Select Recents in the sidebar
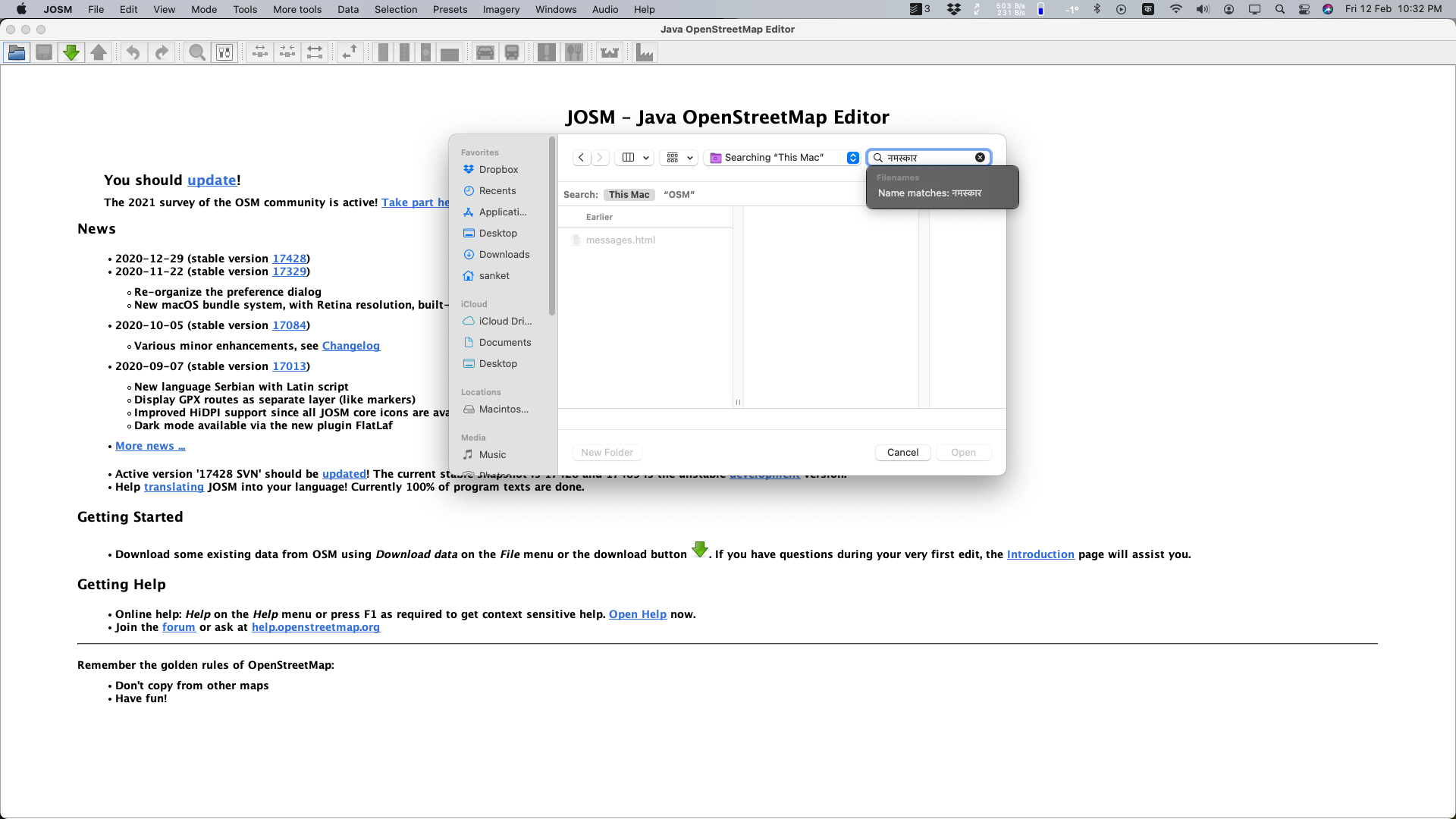1456x819 pixels. click(x=497, y=191)
